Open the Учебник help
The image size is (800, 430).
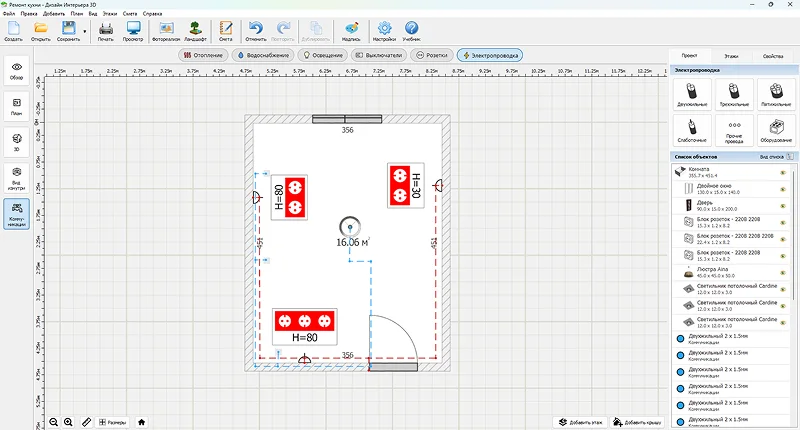(411, 31)
